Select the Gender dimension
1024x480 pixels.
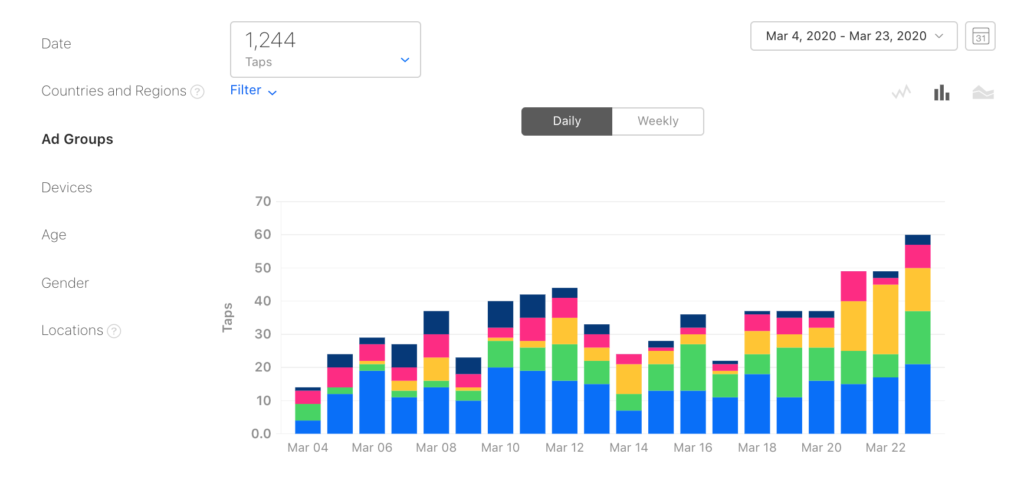[65, 283]
